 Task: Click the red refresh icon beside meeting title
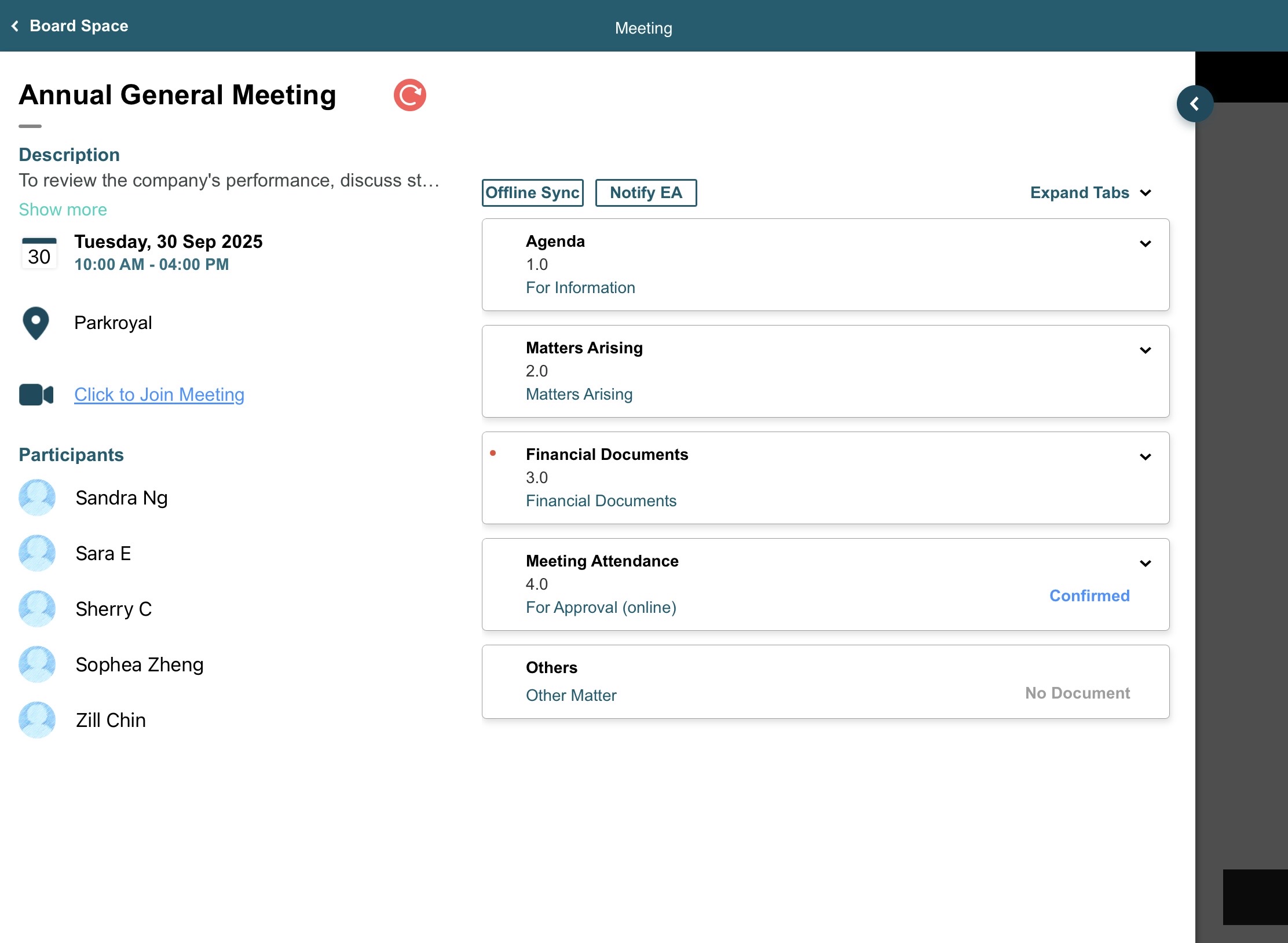(409, 95)
